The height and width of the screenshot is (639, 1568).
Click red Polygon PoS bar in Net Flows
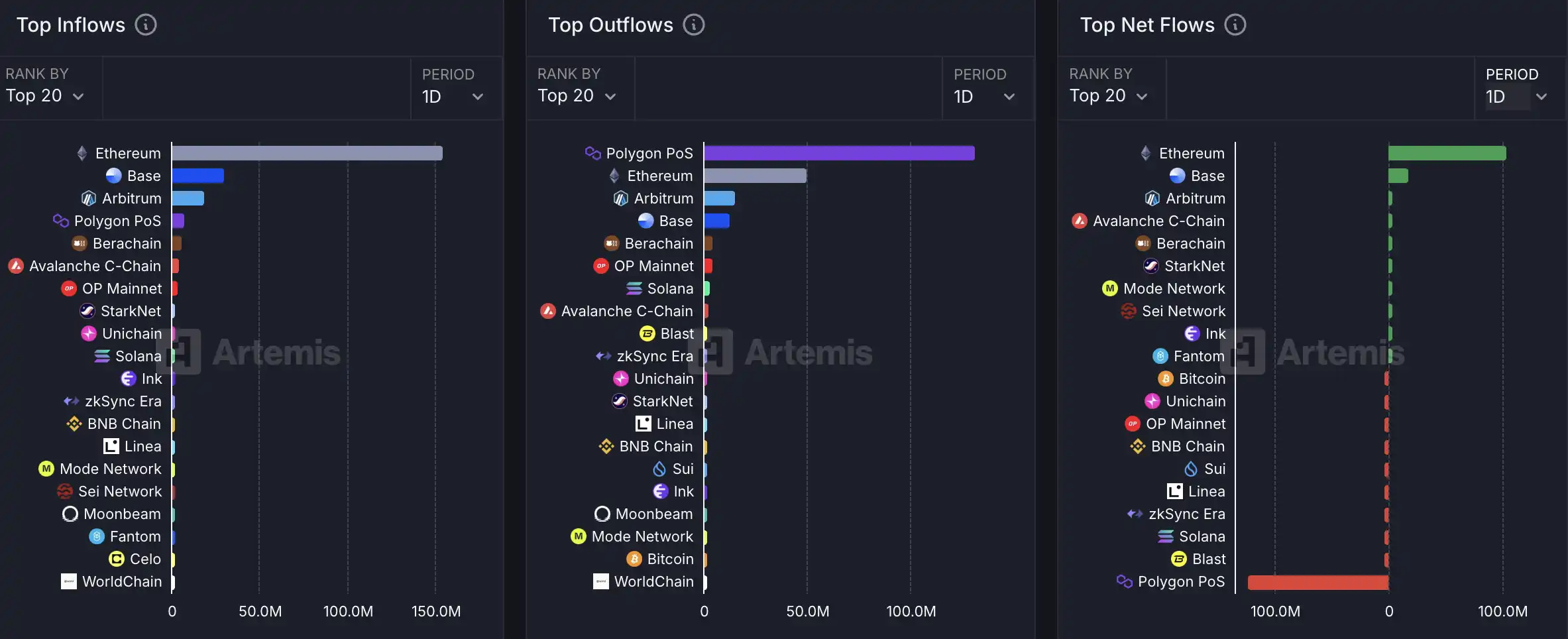coord(1318,582)
